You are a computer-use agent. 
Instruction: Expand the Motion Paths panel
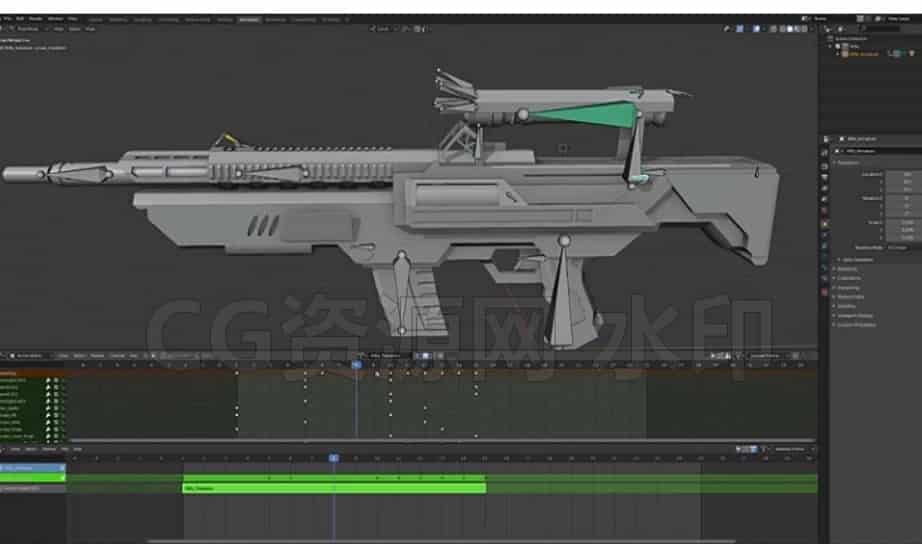coord(850,297)
